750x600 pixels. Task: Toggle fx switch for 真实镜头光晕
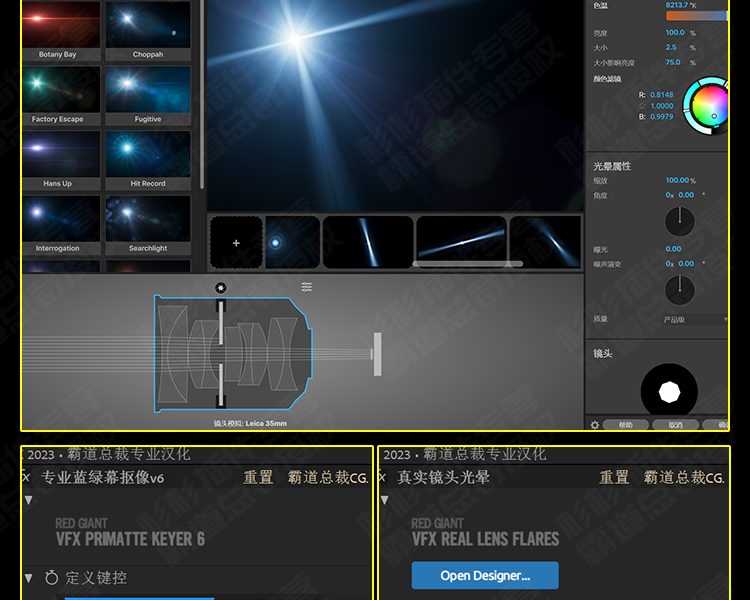382,477
